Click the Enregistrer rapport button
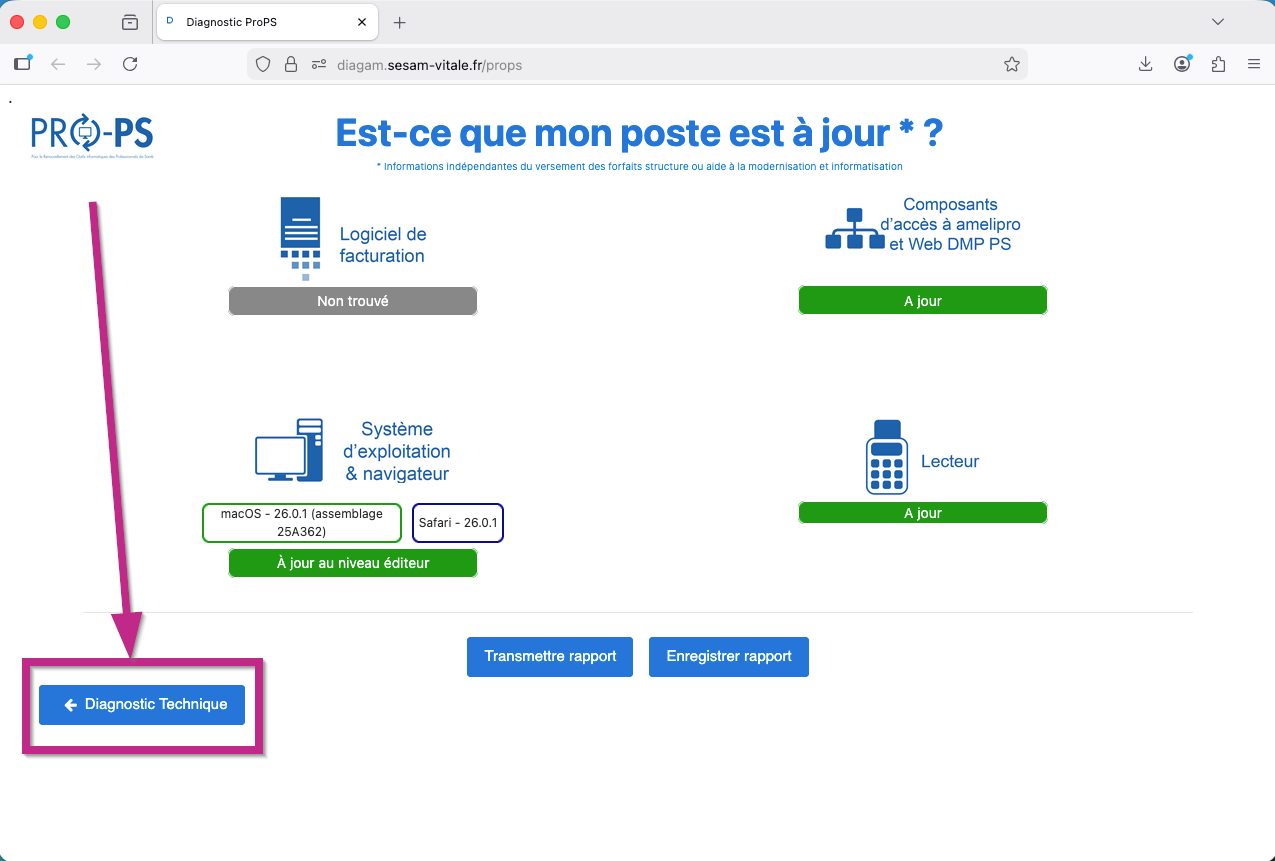Image resolution: width=1275 pixels, height=861 pixels. click(728, 657)
